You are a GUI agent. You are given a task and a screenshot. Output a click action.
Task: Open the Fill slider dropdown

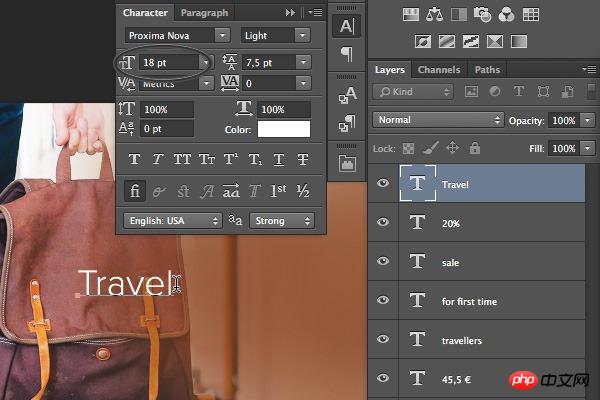[588, 148]
